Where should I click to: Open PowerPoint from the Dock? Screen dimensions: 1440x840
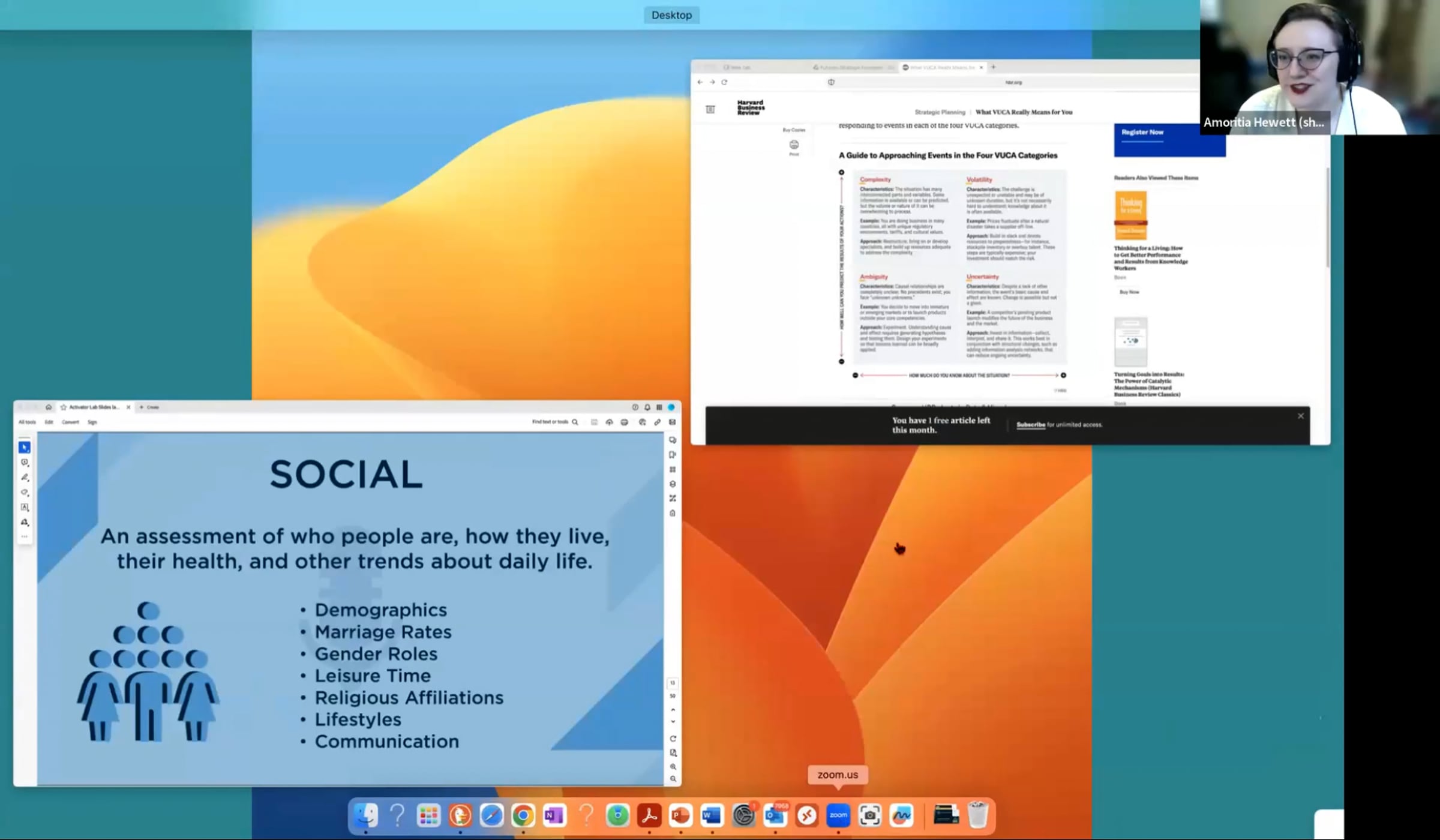680,815
